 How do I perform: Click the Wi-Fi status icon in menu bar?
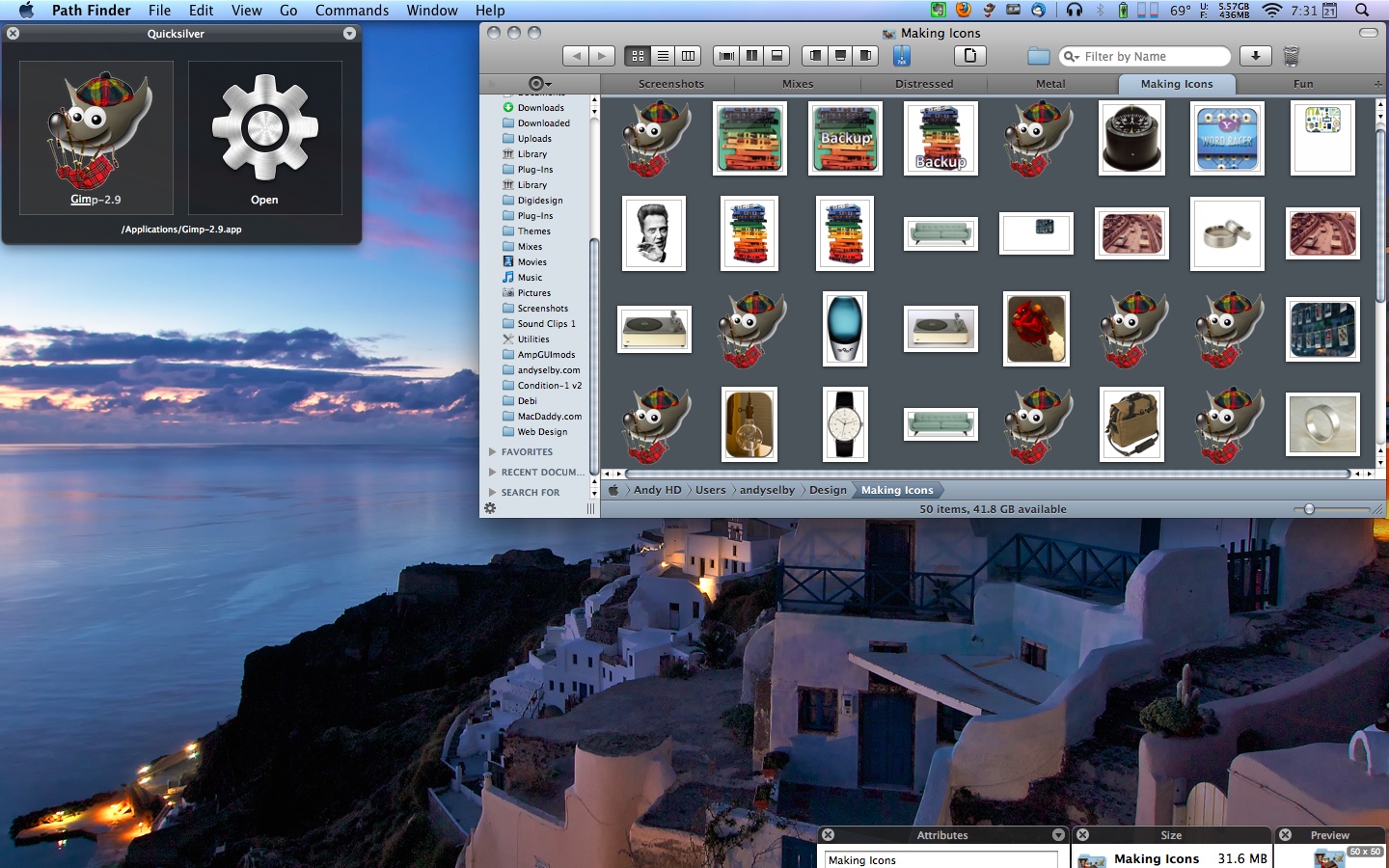coord(1272,11)
